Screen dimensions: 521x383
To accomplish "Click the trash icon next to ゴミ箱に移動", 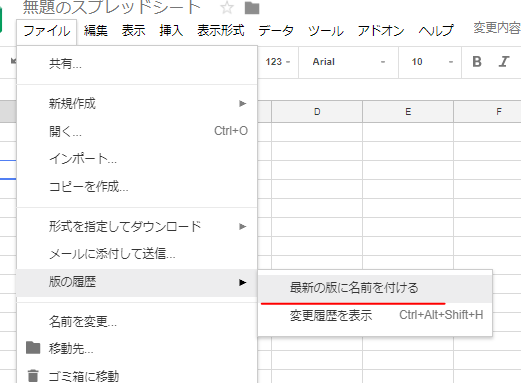I will tap(33, 376).
